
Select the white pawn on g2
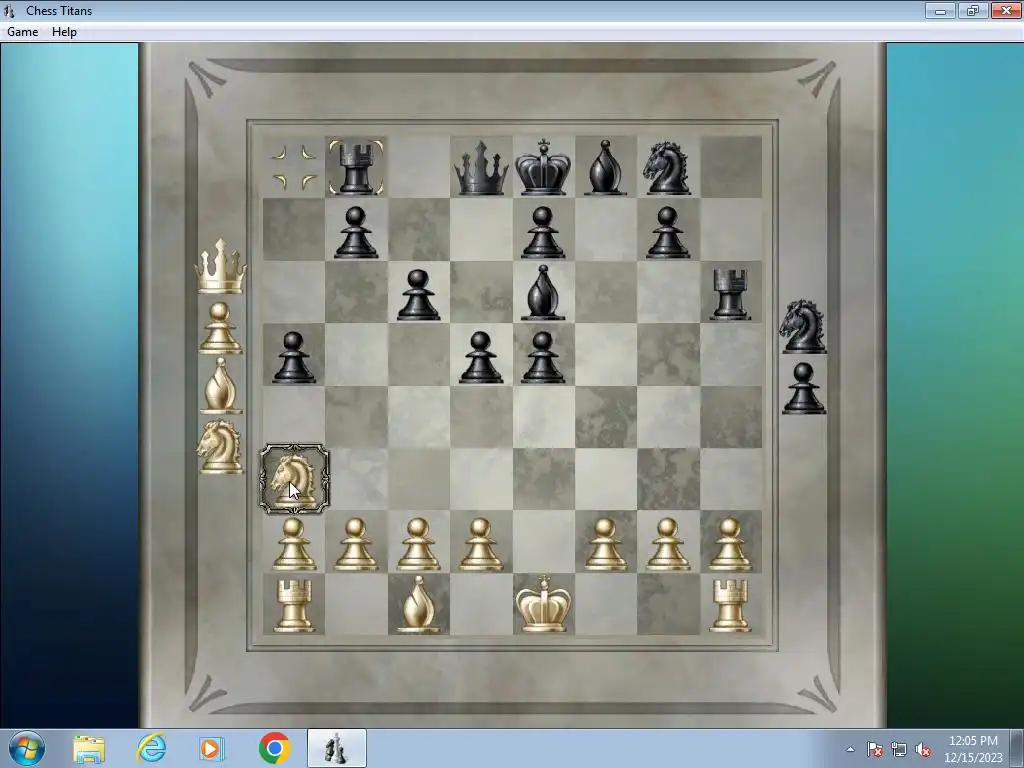click(x=667, y=545)
